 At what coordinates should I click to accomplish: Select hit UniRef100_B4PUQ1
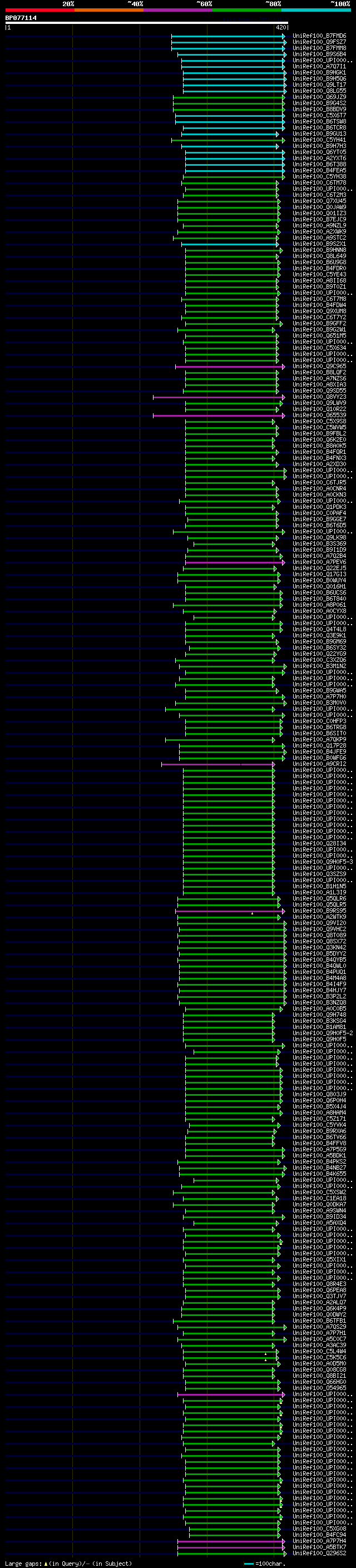319,972
